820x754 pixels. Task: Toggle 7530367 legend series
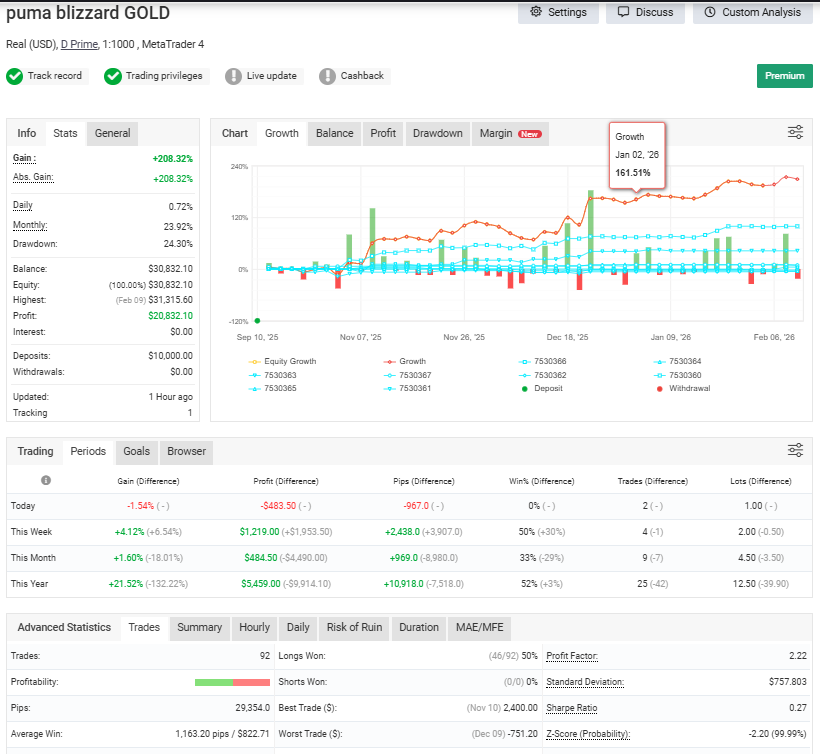[407, 375]
